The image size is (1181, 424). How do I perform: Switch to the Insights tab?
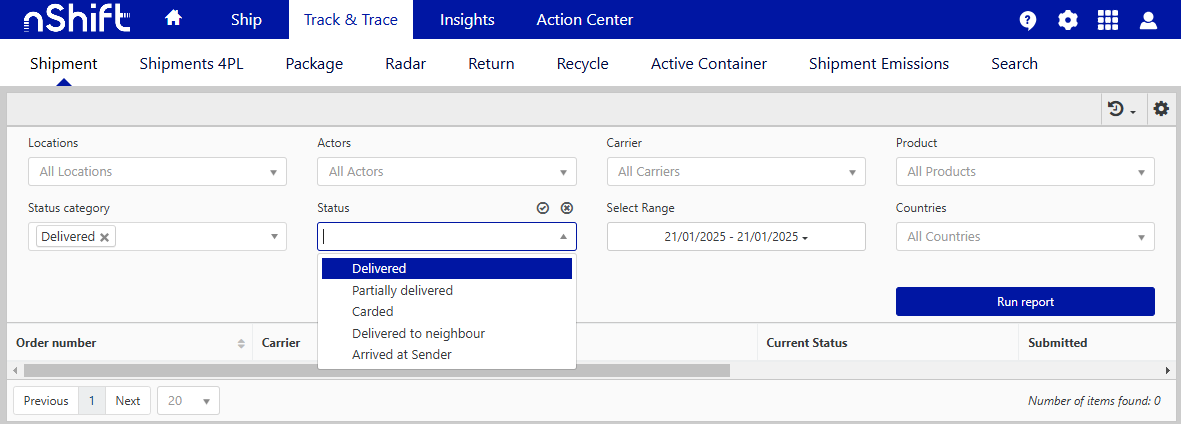[467, 20]
